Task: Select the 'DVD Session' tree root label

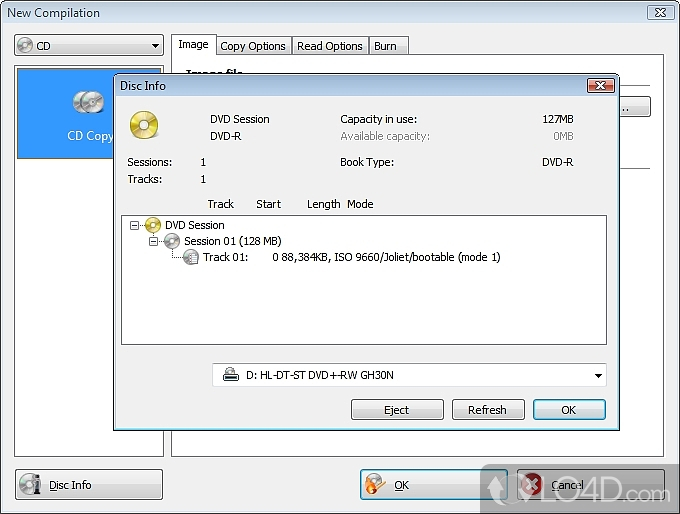Action: coord(195,225)
